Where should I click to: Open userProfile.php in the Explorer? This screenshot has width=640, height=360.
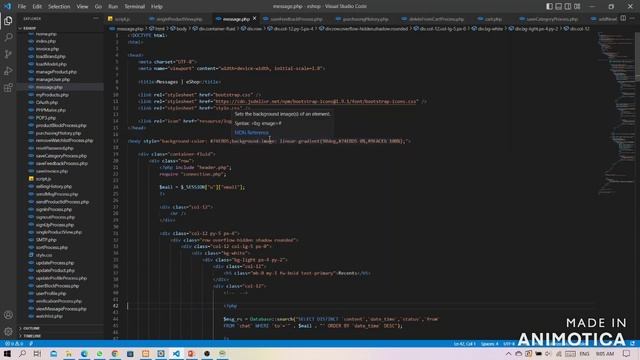point(51,293)
